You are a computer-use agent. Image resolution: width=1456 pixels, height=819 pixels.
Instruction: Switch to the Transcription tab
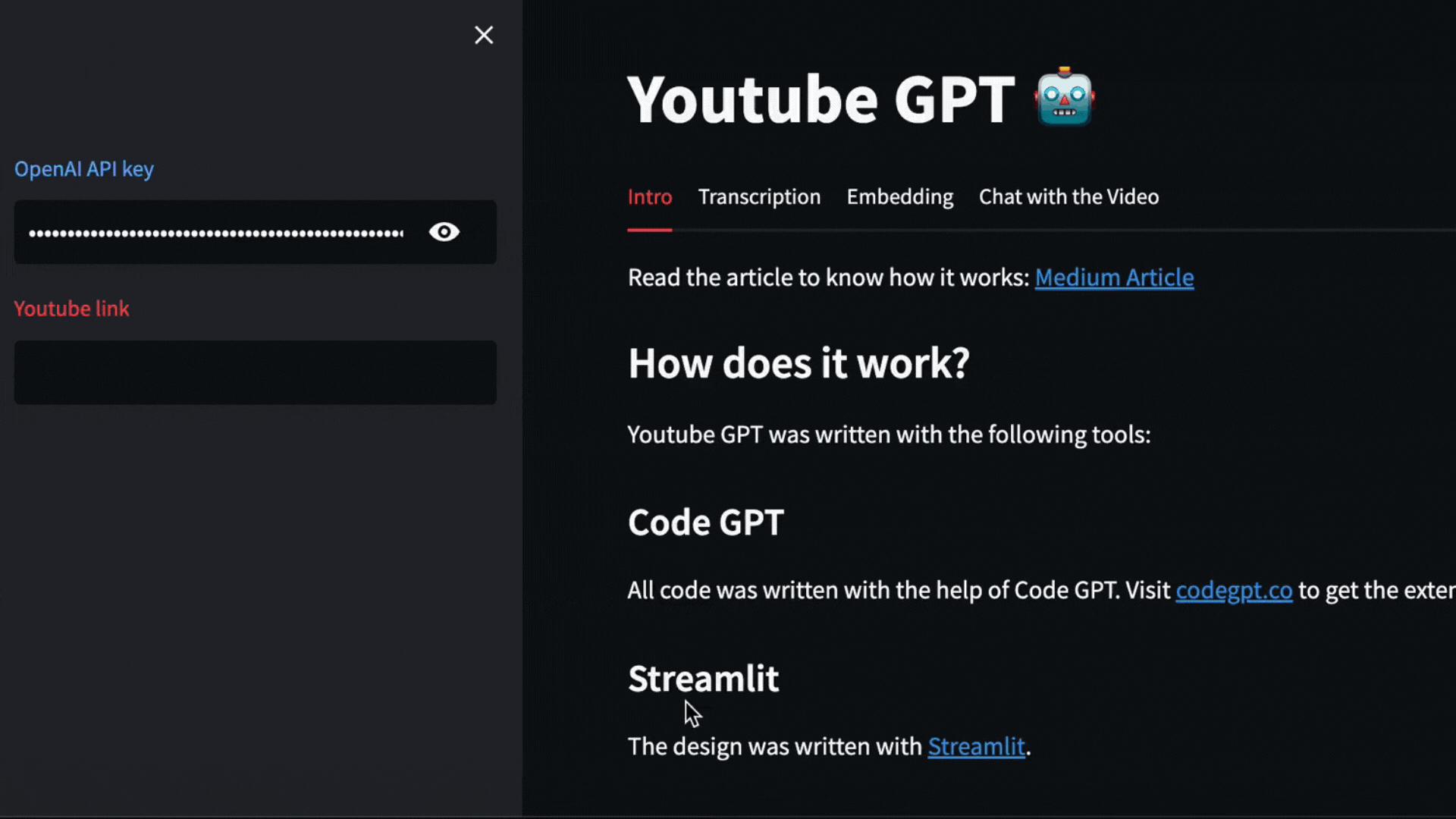[x=759, y=197]
